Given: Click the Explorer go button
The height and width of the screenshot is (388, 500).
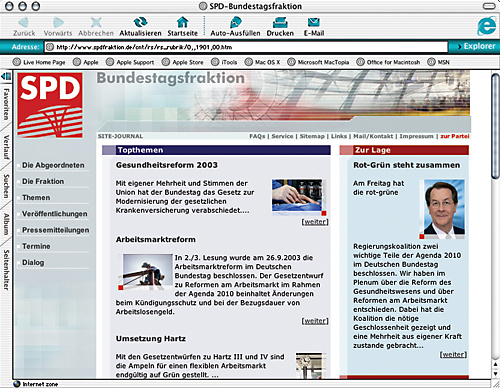Looking at the screenshot, I should pyautogui.click(x=475, y=46).
